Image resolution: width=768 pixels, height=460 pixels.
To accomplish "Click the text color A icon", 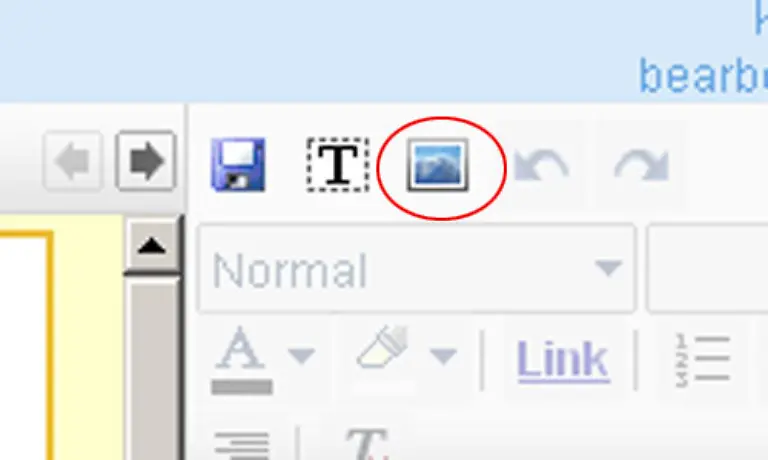I will click(240, 348).
